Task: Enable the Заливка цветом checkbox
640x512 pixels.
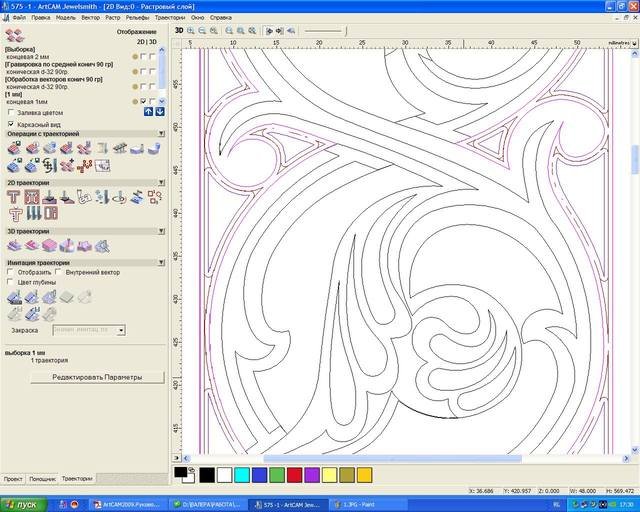Action: tap(11, 113)
